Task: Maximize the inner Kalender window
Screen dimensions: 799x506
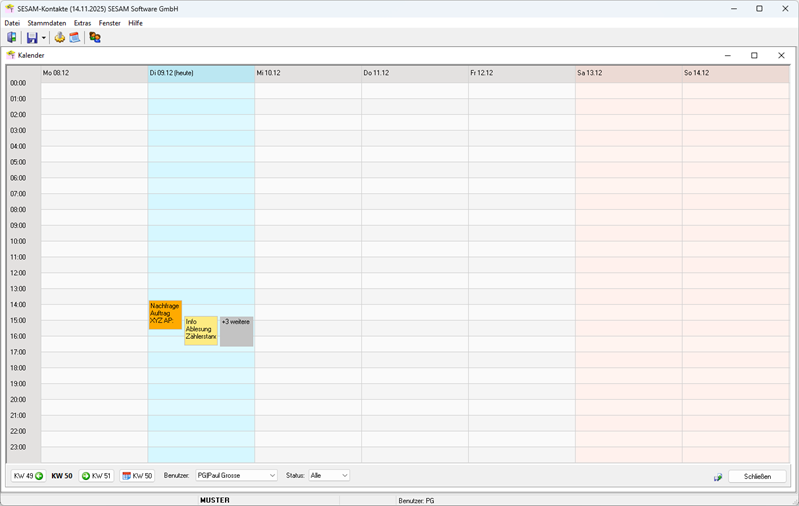Action: click(x=754, y=55)
